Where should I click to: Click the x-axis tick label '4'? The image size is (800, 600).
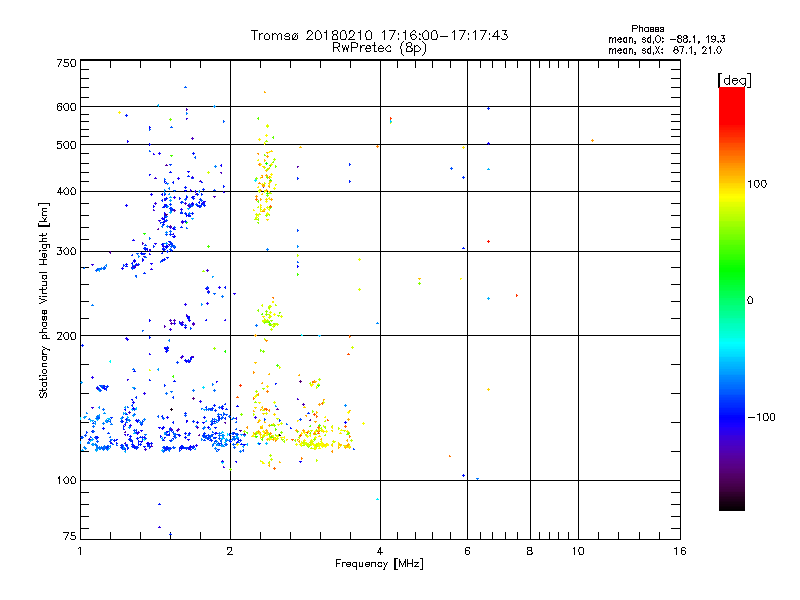(x=380, y=551)
